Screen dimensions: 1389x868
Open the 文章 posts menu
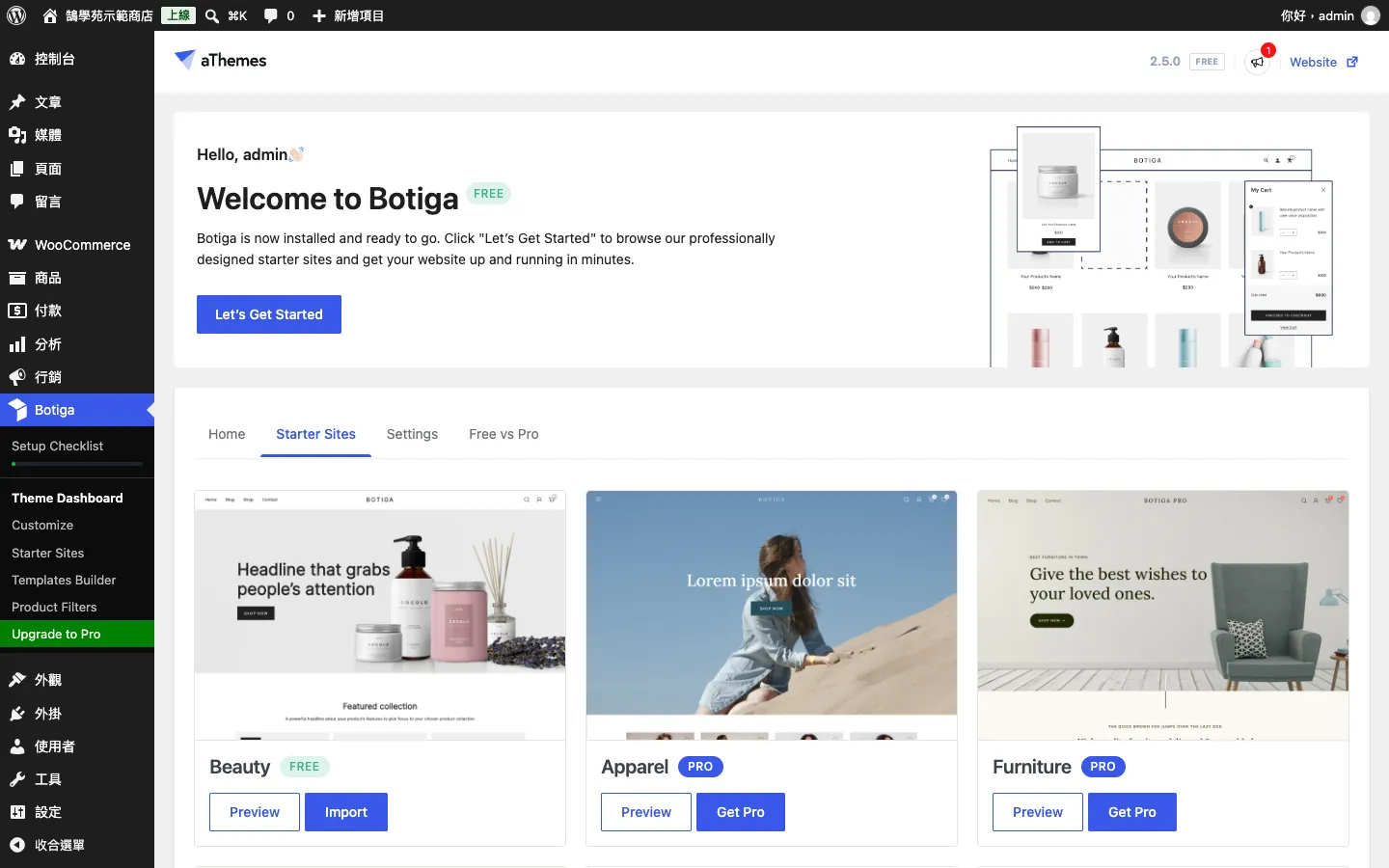(77, 102)
